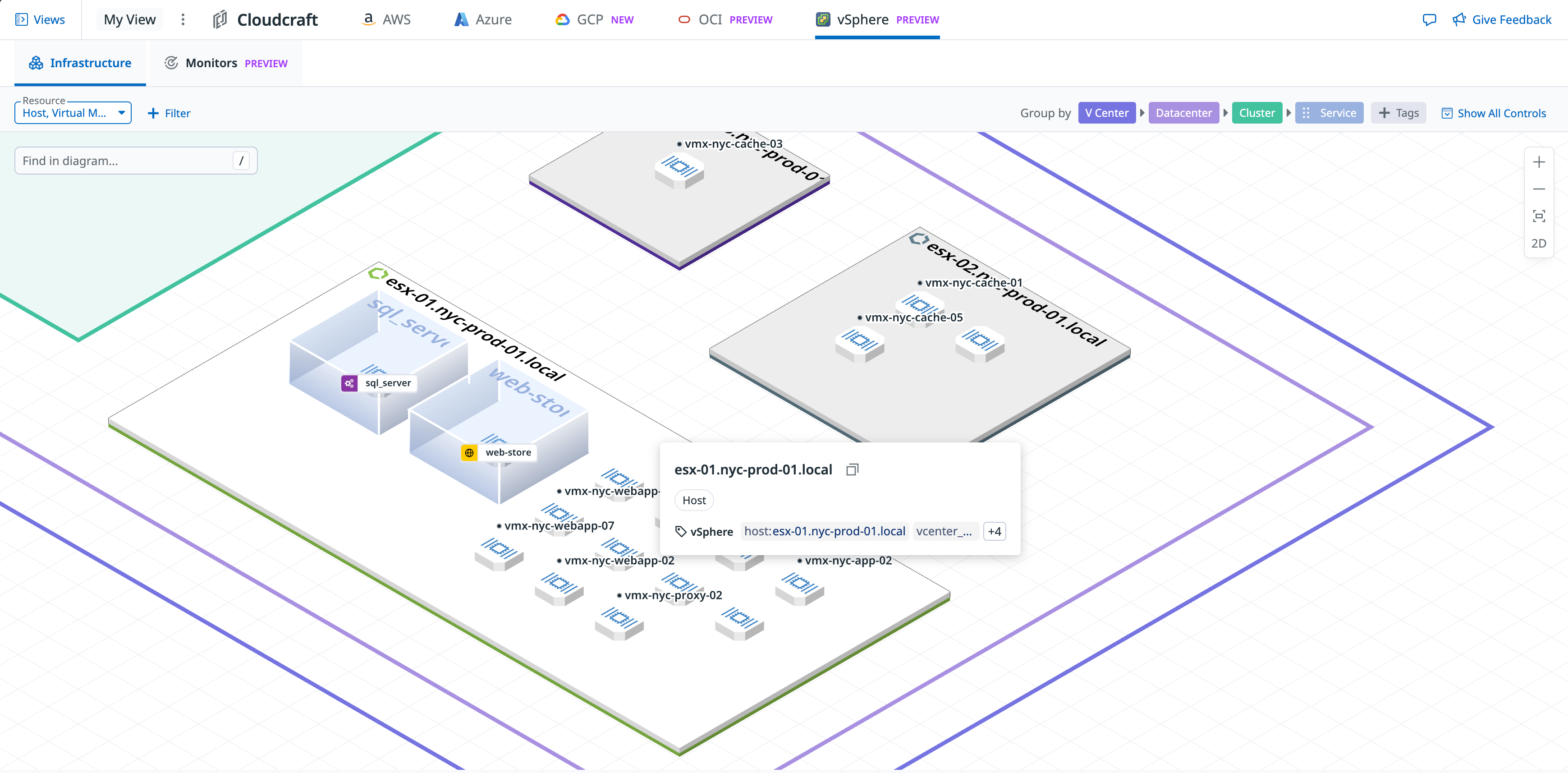The width and height of the screenshot is (1568, 773).
Task: Click the Infrastructure cubes icon
Action: [x=36, y=63]
